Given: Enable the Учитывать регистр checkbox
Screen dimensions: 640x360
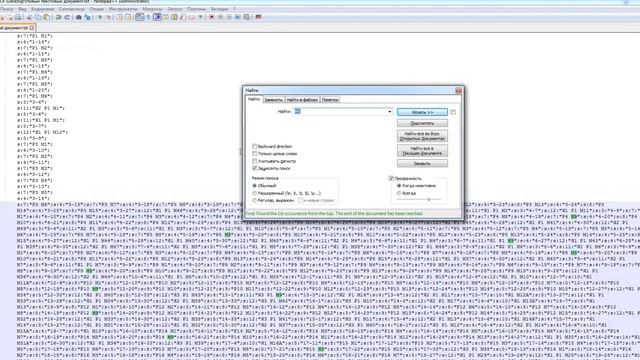Looking at the screenshot, I should point(255,161).
